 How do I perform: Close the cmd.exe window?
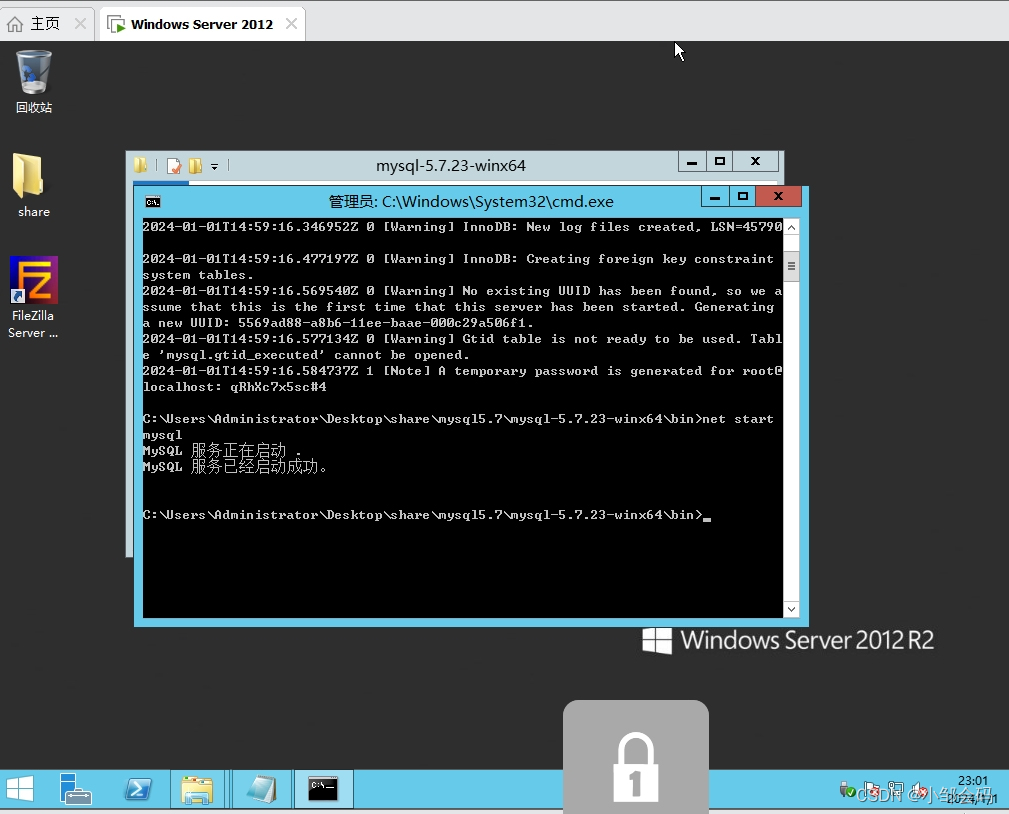pyautogui.click(x=779, y=196)
